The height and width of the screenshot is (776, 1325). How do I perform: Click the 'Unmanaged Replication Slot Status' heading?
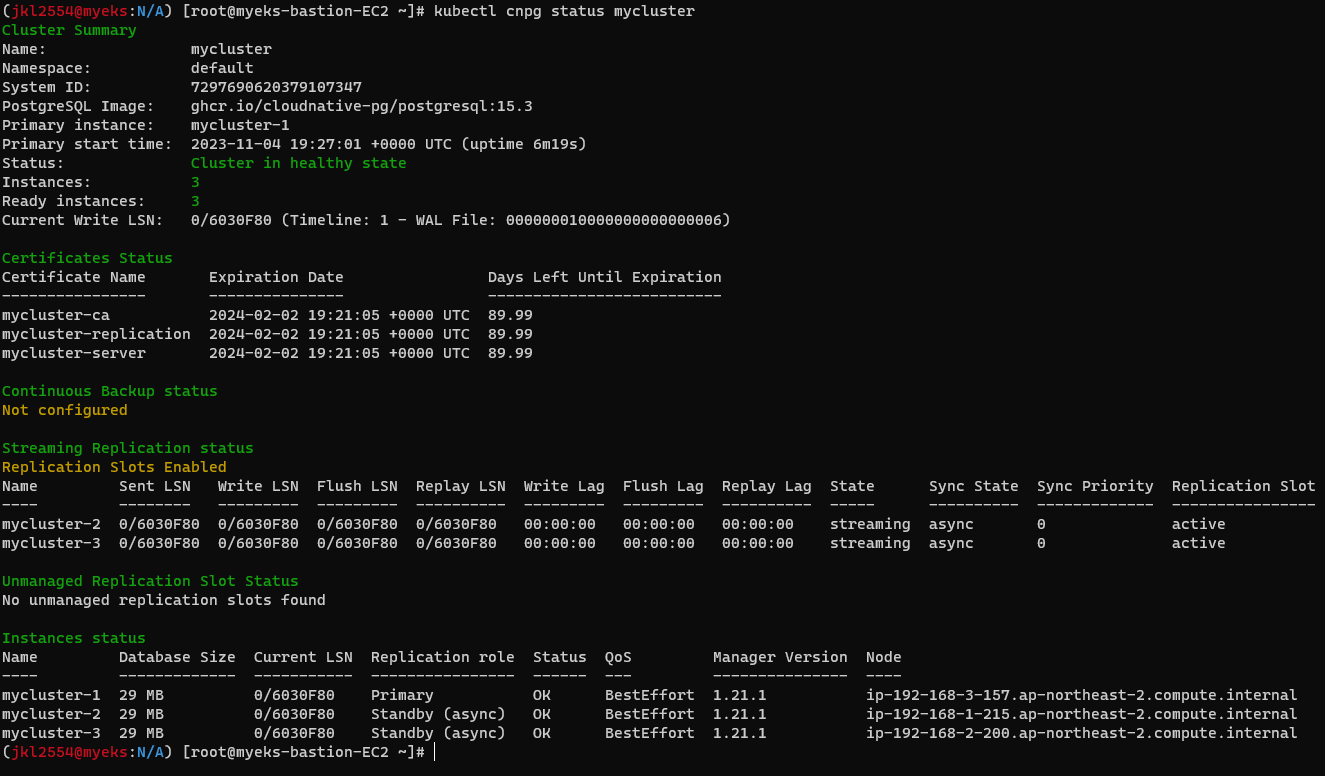click(150, 581)
